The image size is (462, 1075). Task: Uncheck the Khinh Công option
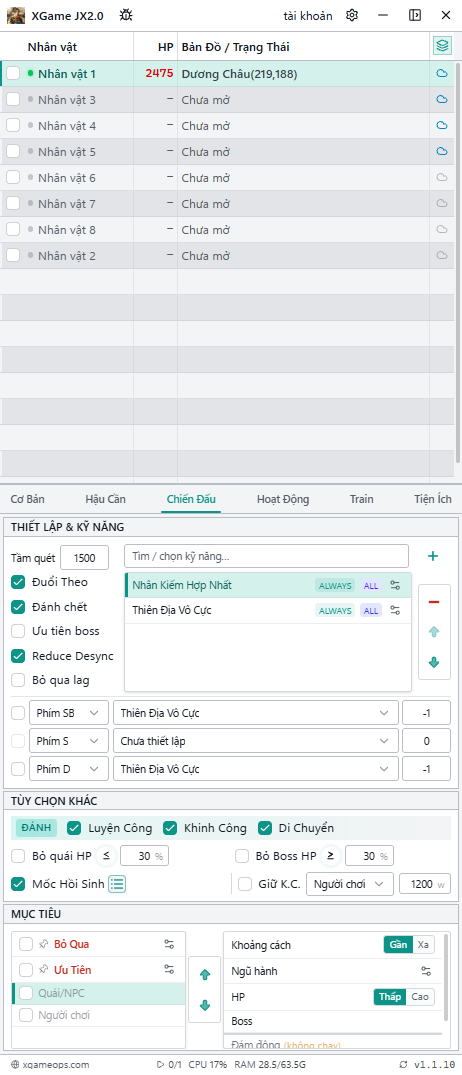pyautogui.click(x=170, y=828)
